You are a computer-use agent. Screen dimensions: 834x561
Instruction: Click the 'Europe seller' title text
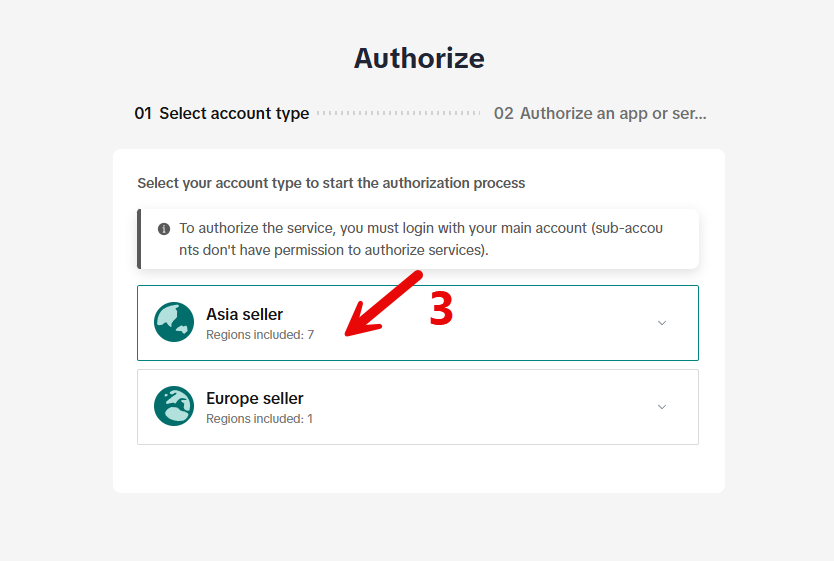254,398
